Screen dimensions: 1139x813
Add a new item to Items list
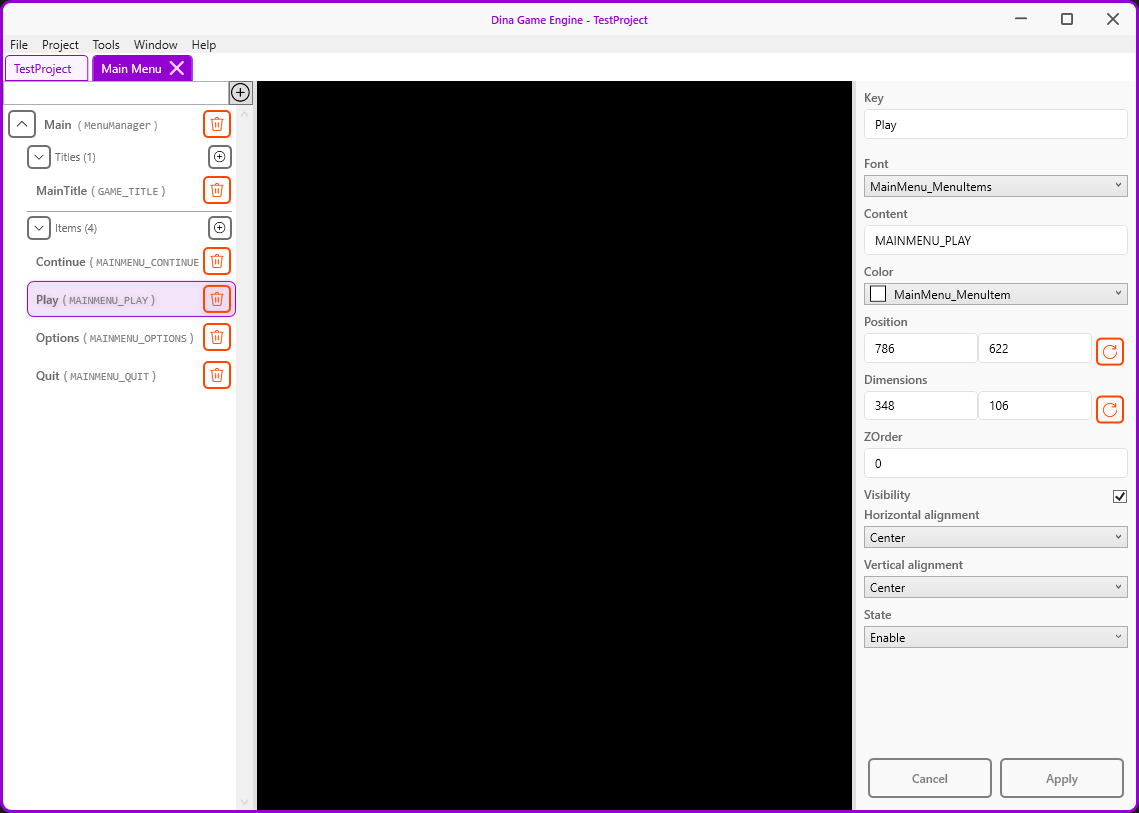pos(220,227)
